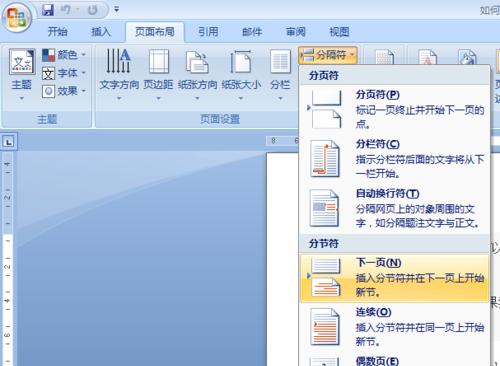Click the 纸张大小 paper size icon
This screenshot has width=500, height=366.
(241, 61)
